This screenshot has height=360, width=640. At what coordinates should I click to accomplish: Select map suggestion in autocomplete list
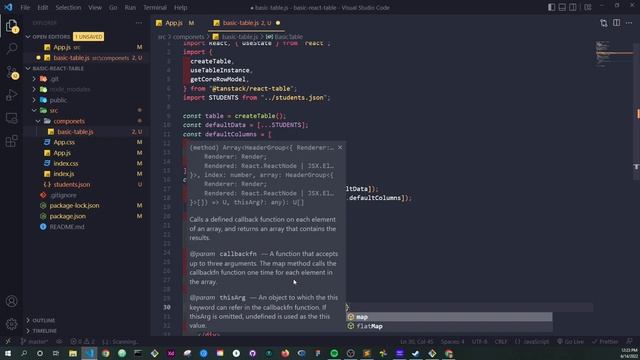click(x=449, y=317)
